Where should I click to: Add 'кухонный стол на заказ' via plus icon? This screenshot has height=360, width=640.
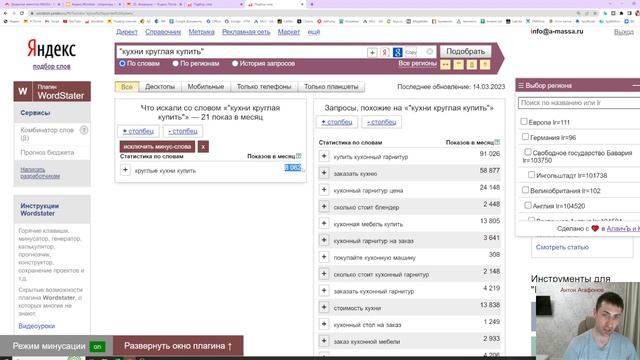point(324,324)
